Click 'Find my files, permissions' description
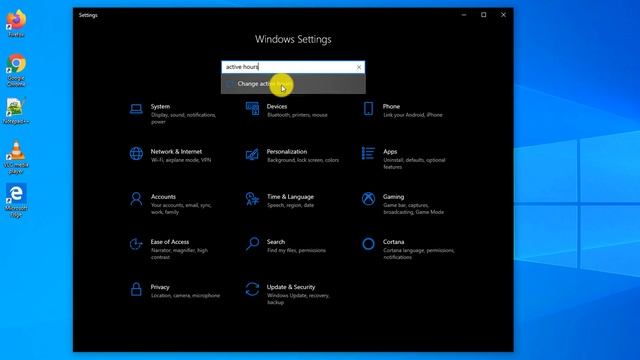This screenshot has height=360, width=640. coord(296,250)
